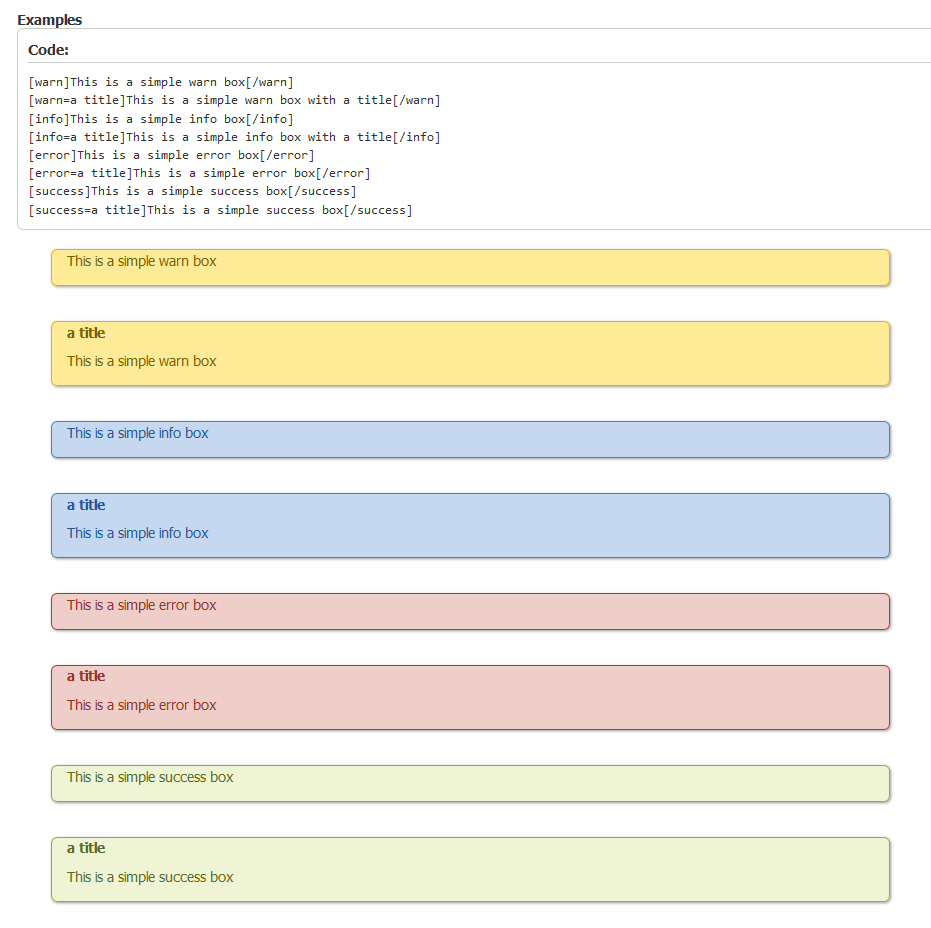Click 'a title' heading in blue info box
This screenshot has width=931, height=928.
coord(86,505)
